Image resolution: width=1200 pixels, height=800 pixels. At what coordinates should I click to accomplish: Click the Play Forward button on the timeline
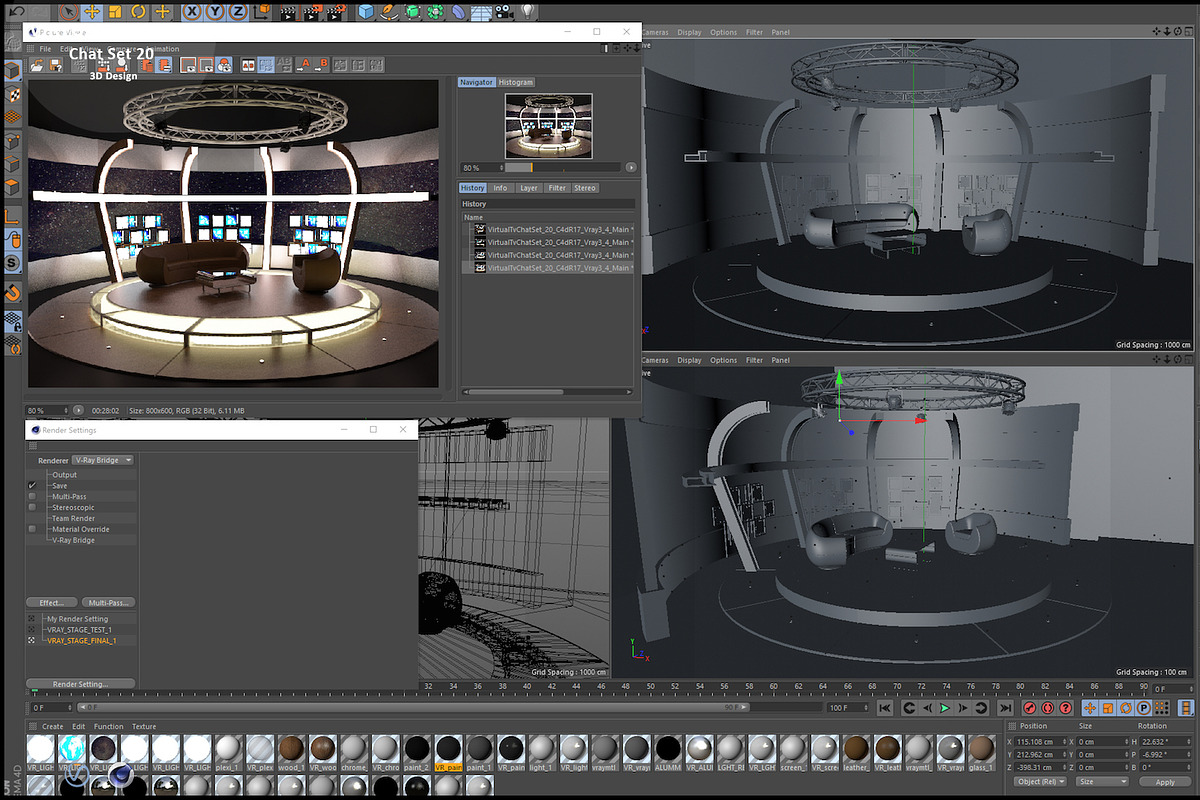[x=944, y=708]
